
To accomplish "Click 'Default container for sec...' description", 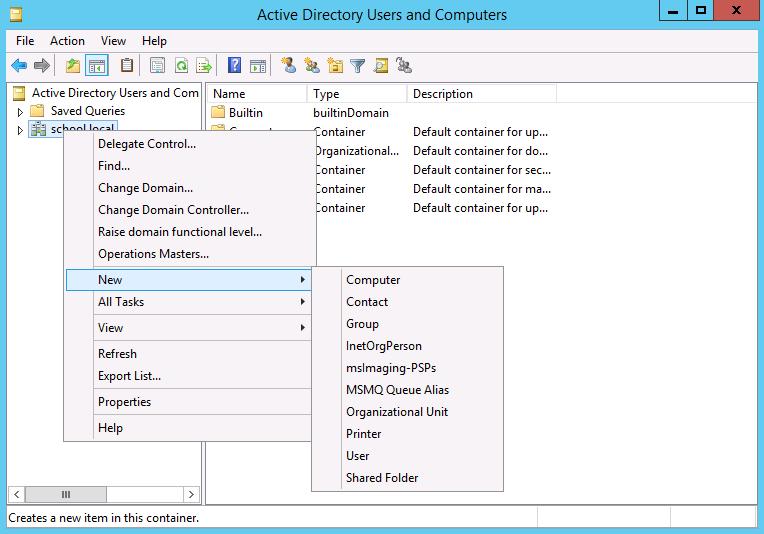I will coord(482,170).
